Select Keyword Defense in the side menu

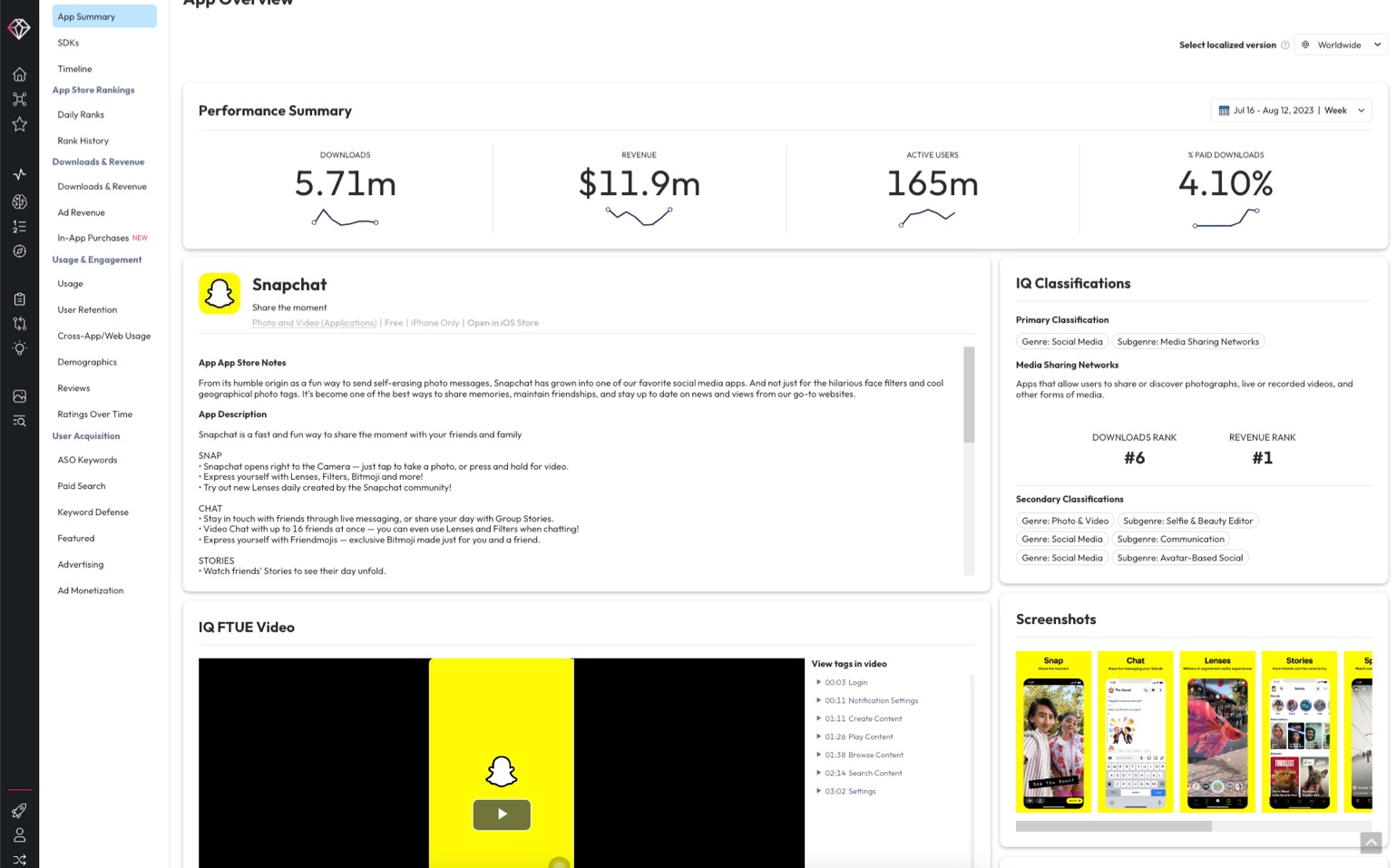coord(93,512)
